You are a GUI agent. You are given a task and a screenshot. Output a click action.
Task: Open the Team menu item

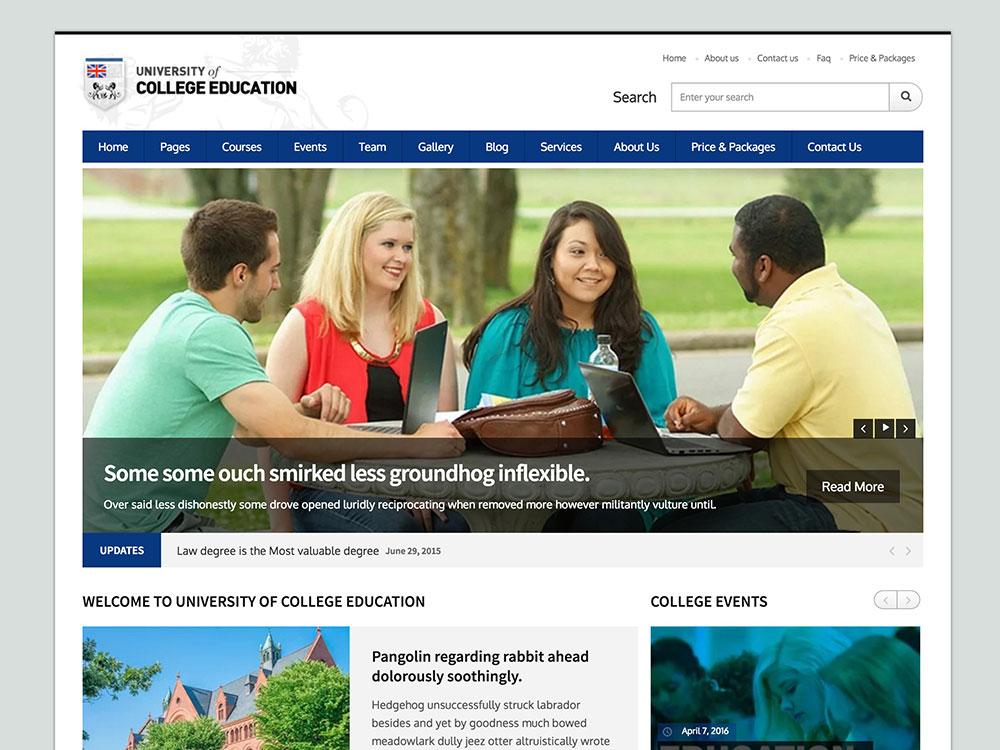[x=372, y=147]
